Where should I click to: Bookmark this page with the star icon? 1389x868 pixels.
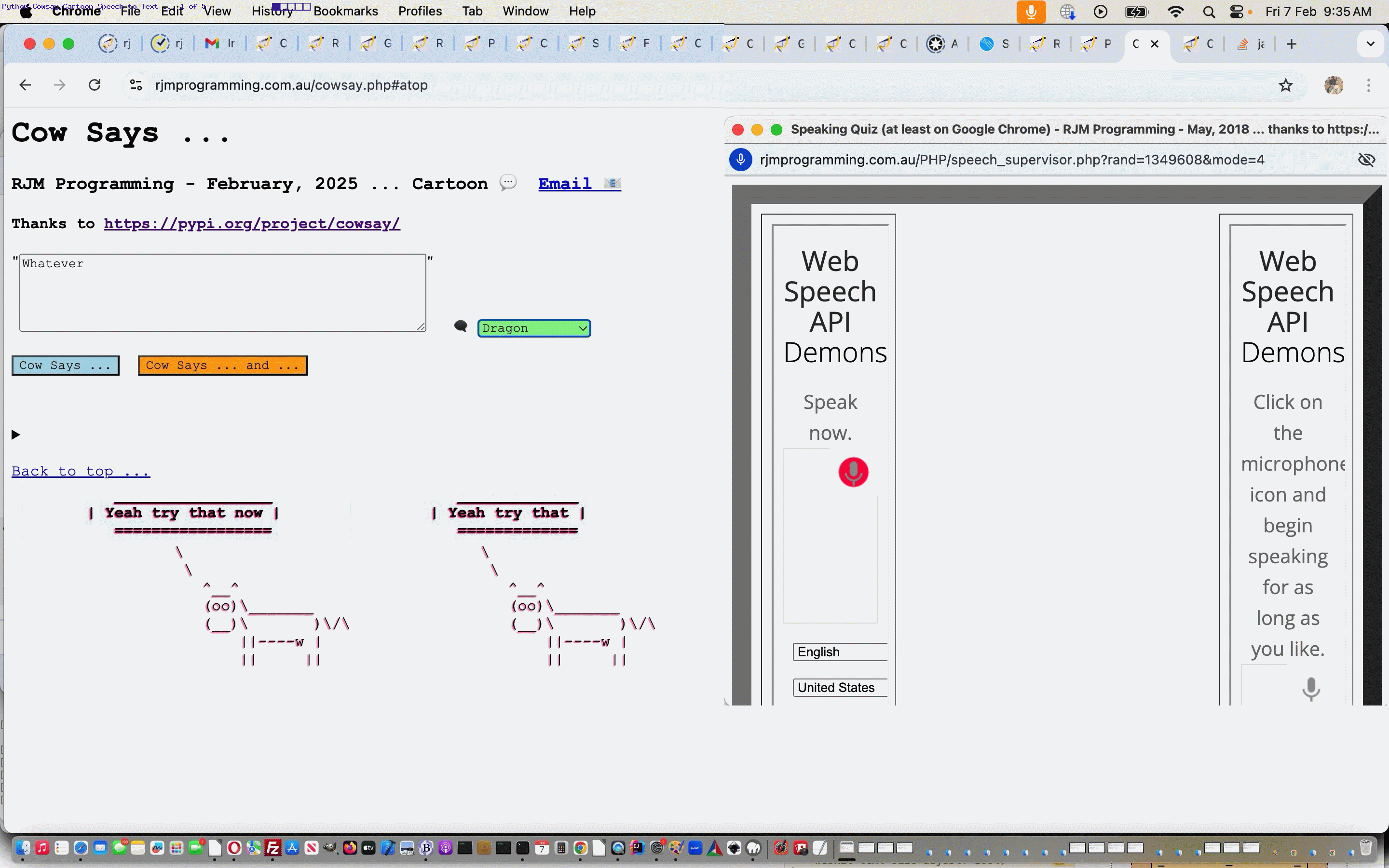click(x=1286, y=85)
